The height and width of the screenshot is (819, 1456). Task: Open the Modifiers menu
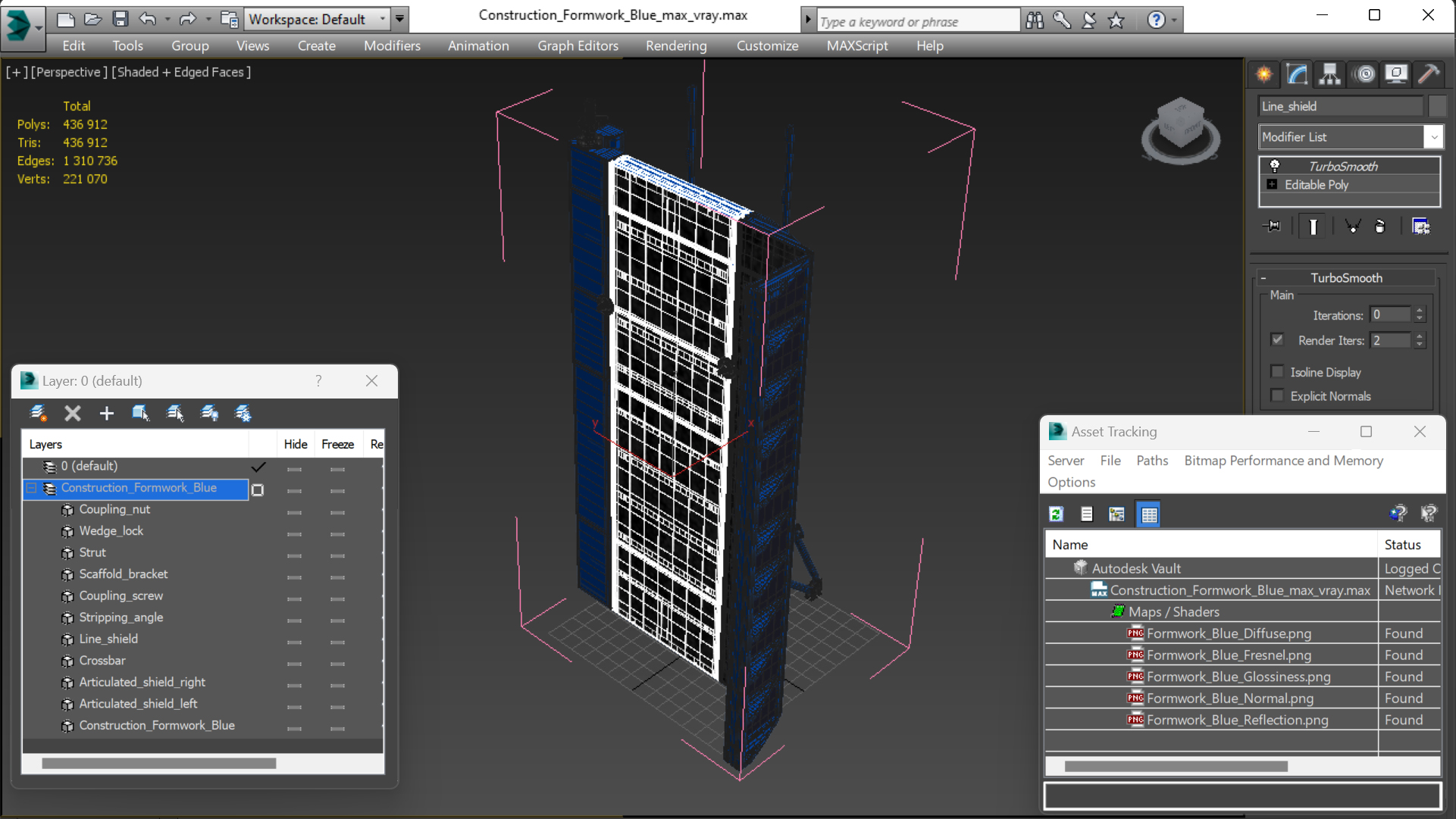pos(392,45)
